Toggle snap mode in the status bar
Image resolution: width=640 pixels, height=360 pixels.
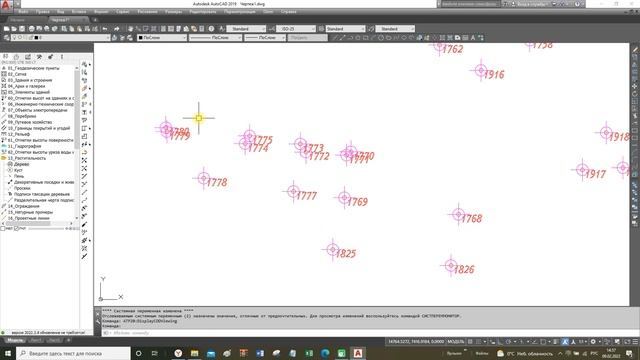pos(478,342)
